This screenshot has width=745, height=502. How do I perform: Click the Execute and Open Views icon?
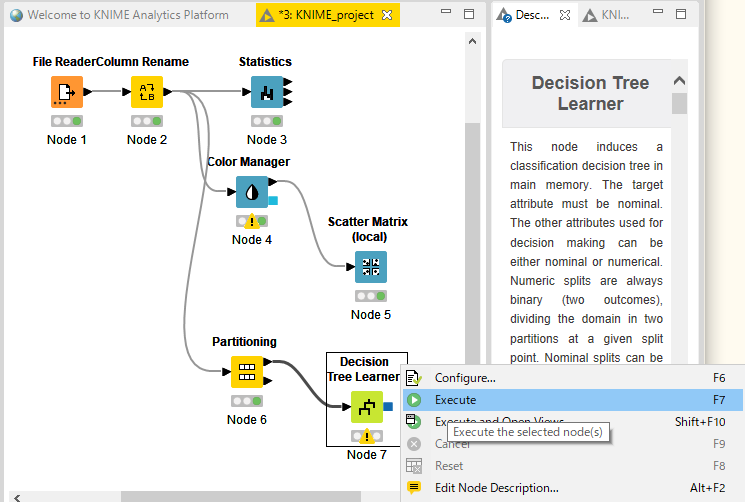413,421
